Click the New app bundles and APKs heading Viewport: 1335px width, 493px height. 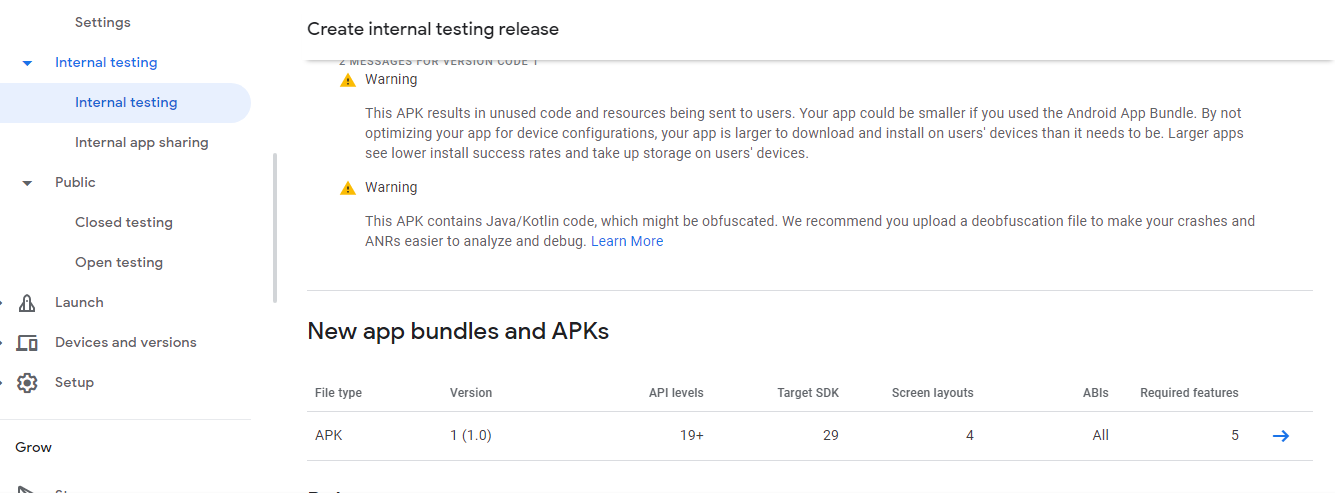coord(458,331)
